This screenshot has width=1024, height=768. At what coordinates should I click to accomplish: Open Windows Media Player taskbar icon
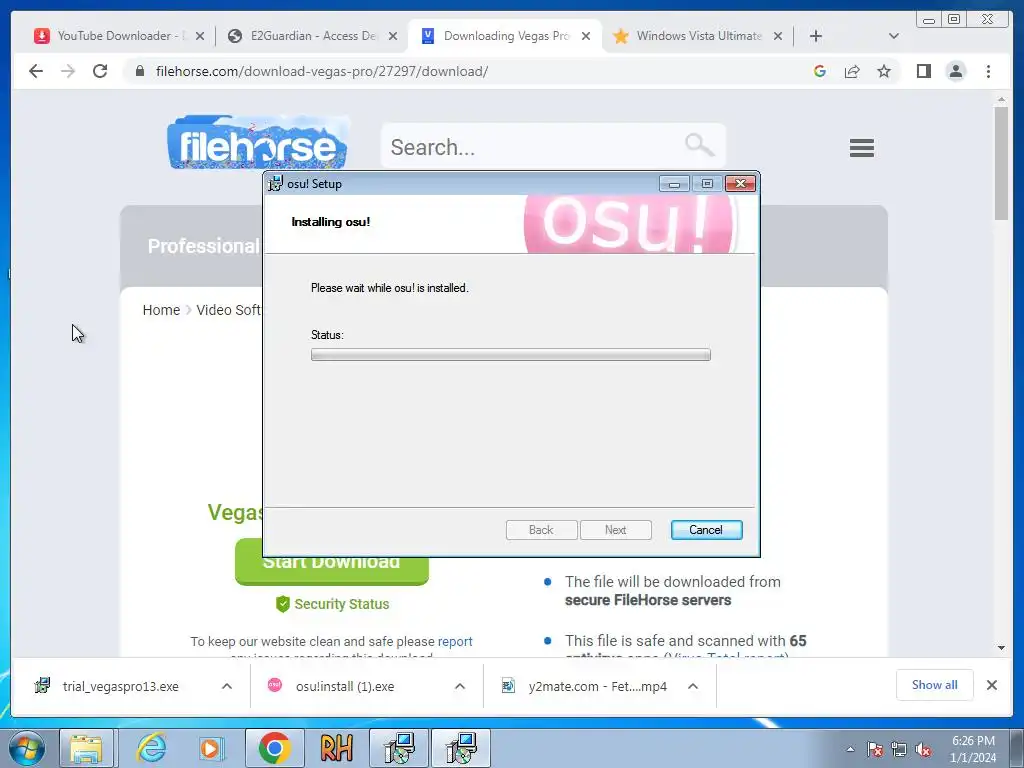click(212, 748)
